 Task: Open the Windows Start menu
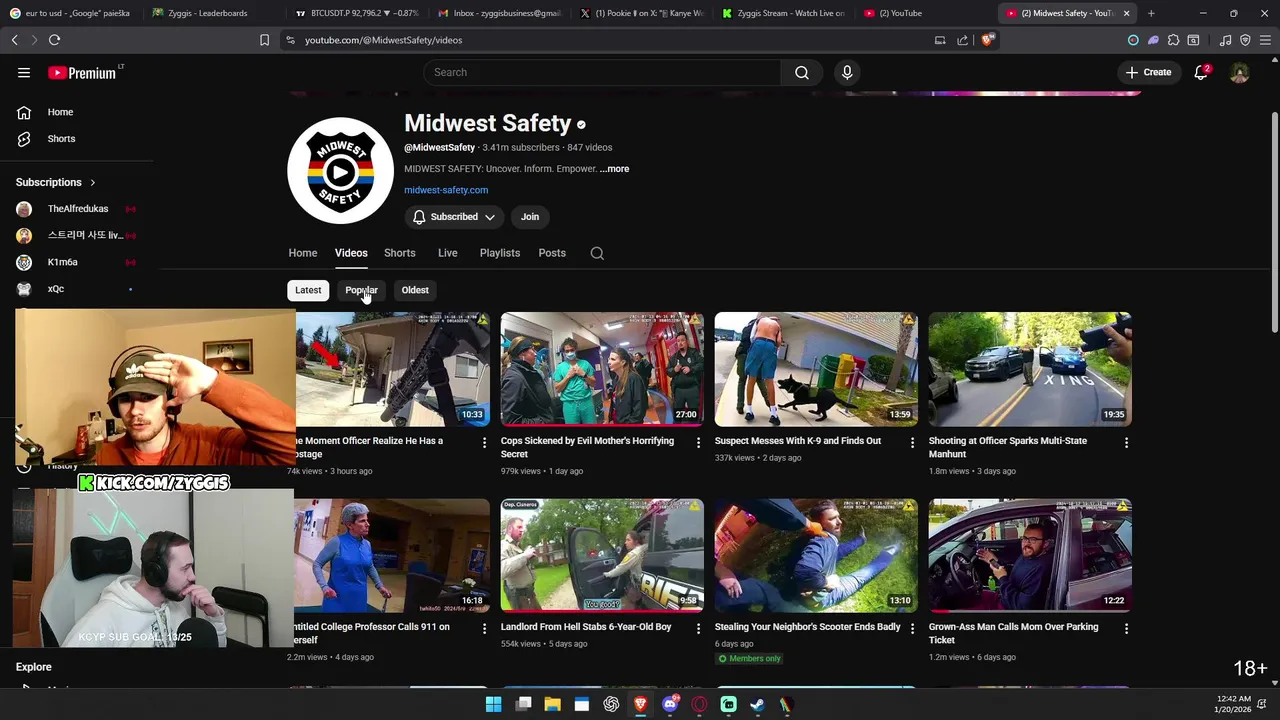(x=493, y=704)
